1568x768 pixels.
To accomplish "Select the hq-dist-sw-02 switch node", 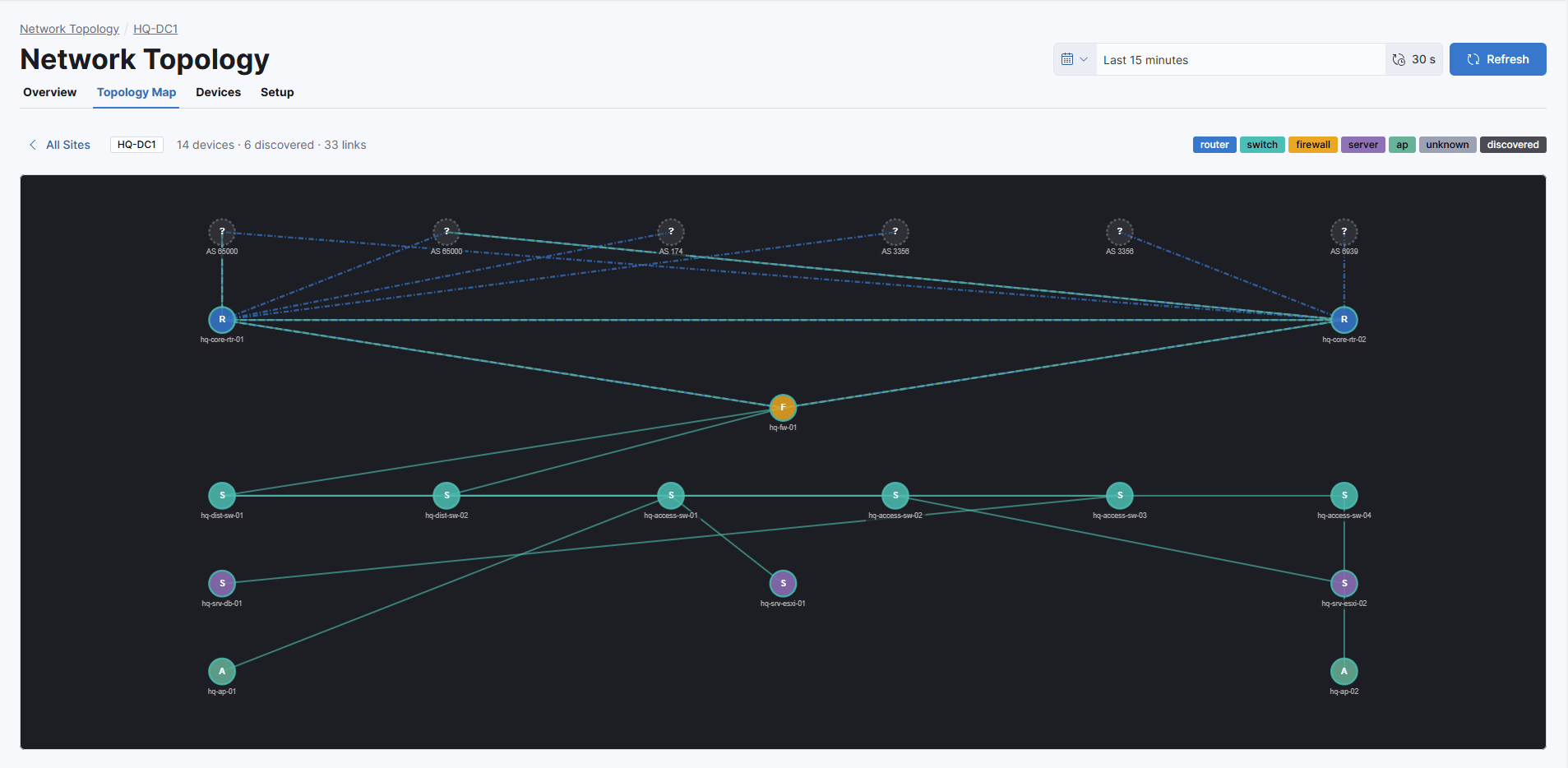I will [446, 496].
